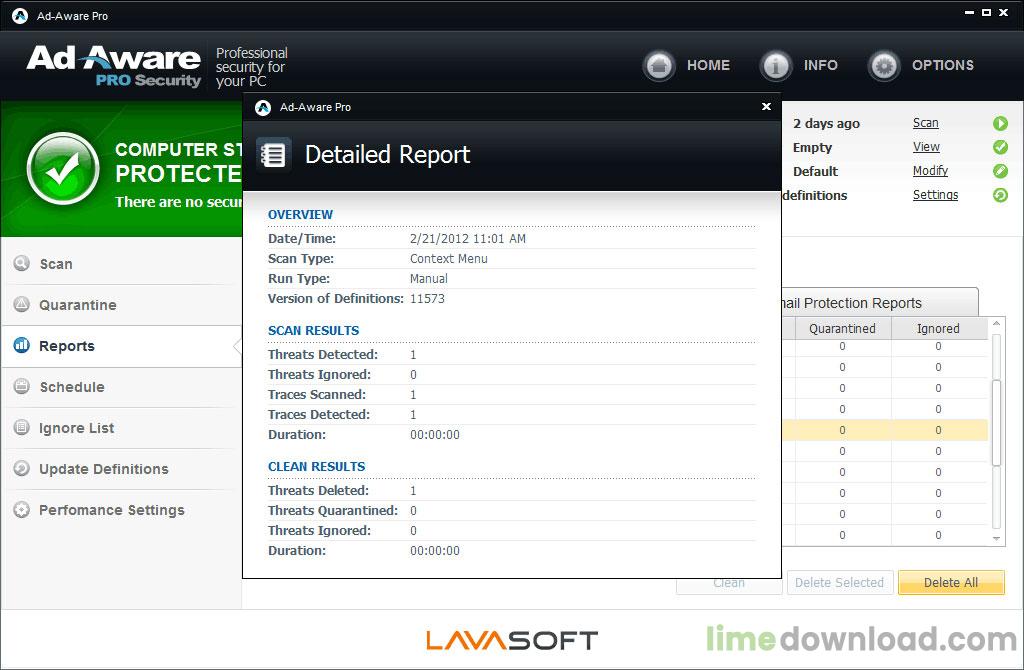Open the Ignore List
The height and width of the screenshot is (670, 1024).
[77, 428]
